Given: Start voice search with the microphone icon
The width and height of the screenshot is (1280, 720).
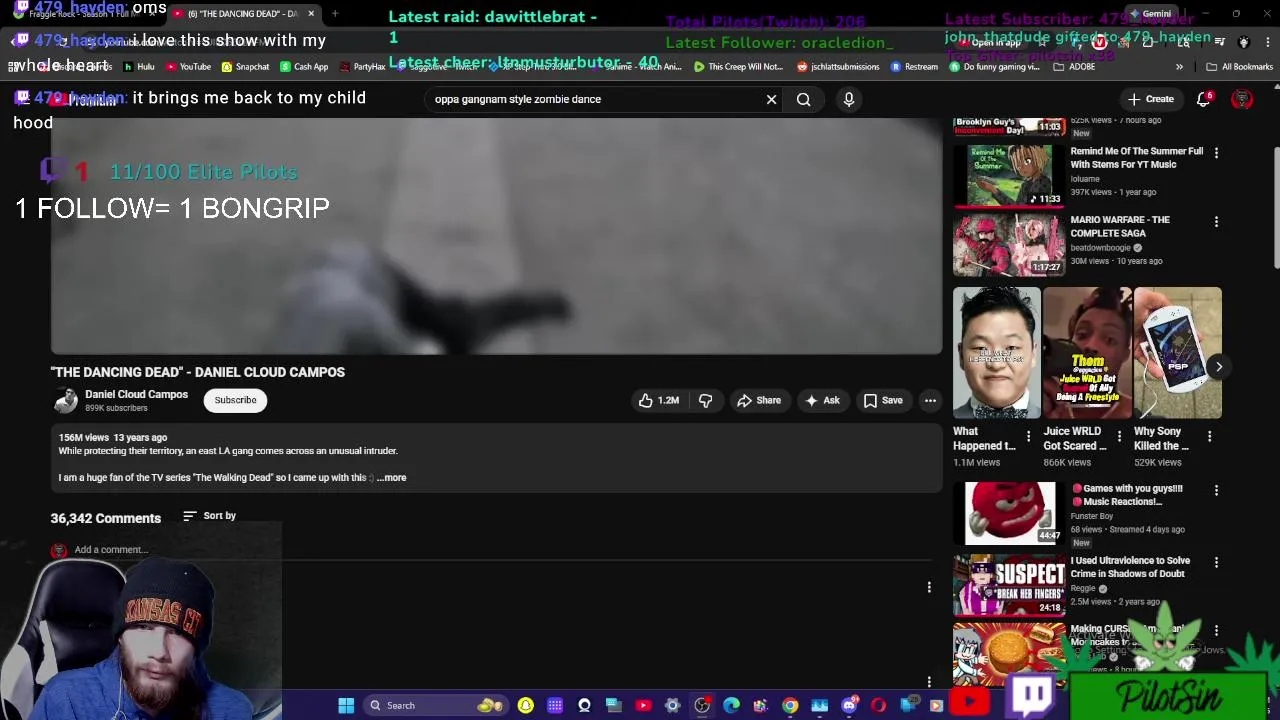Looking at the screenshot, I should pyautogui.click(x=849, y=99).
